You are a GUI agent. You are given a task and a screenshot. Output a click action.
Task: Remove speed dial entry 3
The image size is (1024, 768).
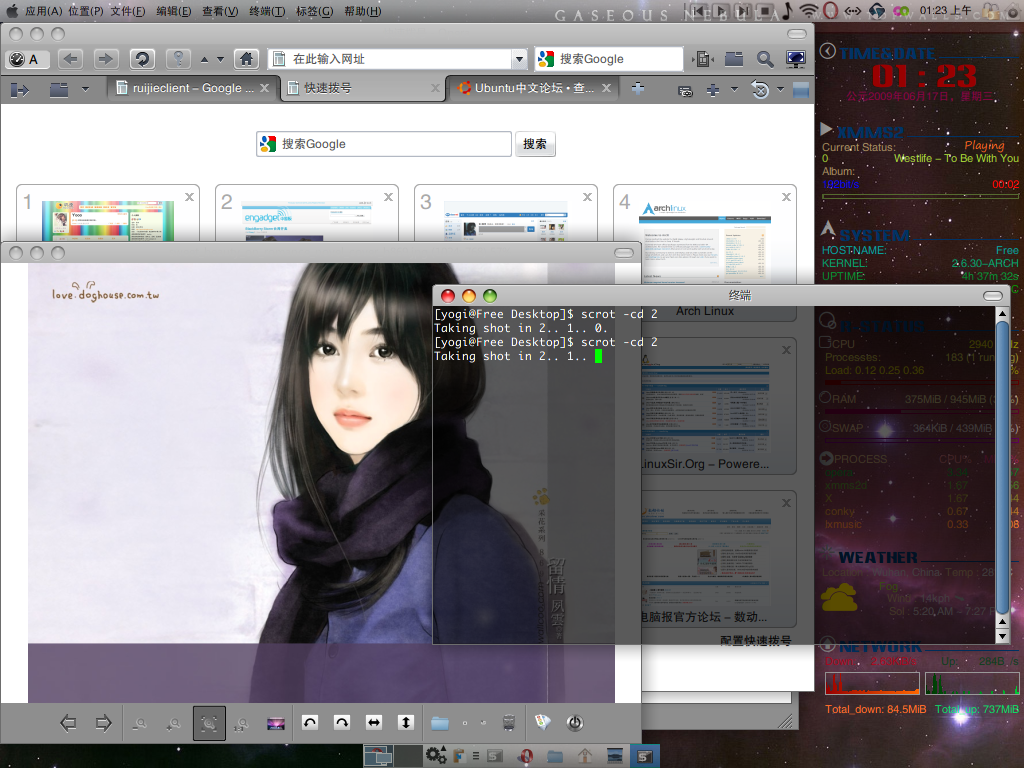click(x=587, y=197)
